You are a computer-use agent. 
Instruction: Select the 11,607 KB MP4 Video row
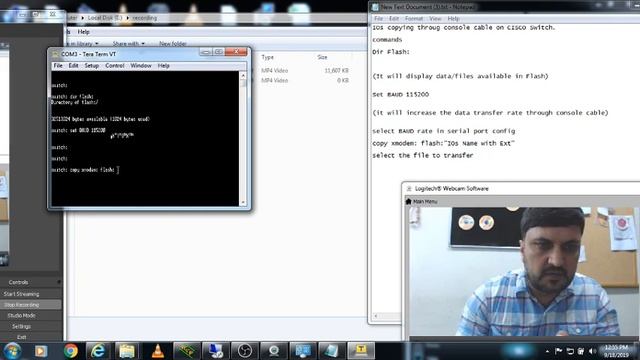(304, 71)
